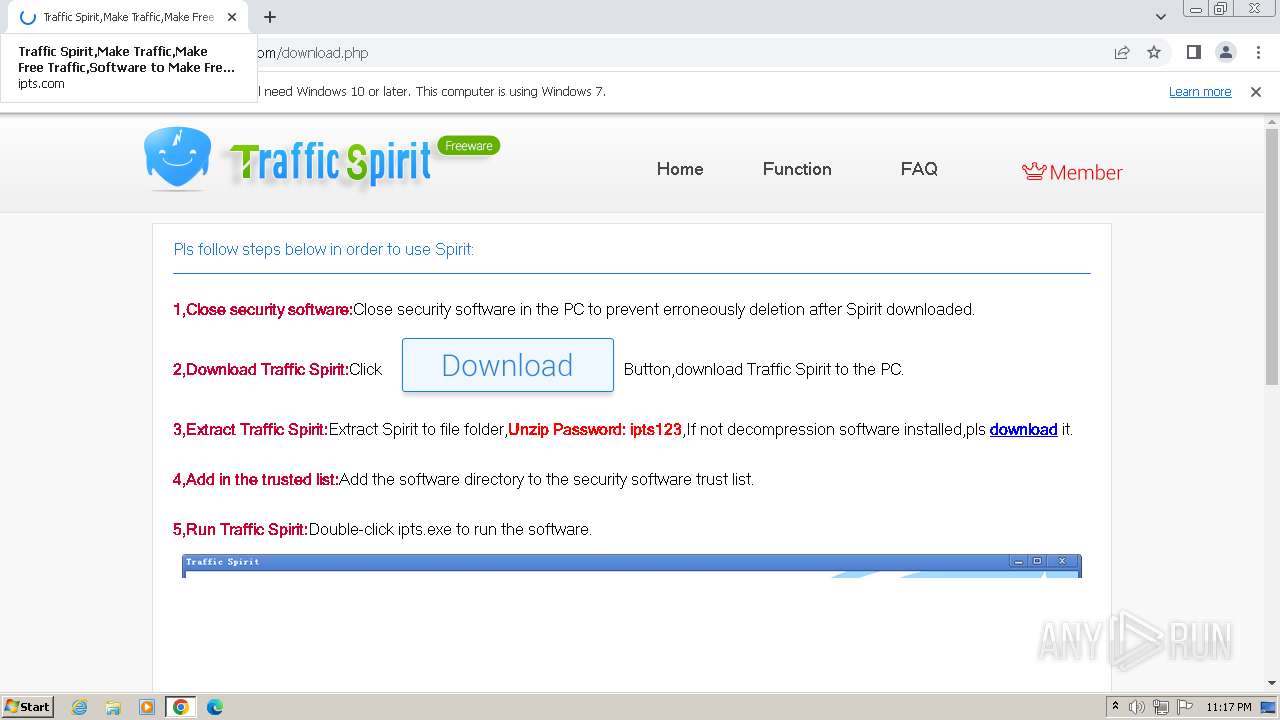Viewport: 1280px width, 720px height.
Task: Click 'Pls follow steps below' heading text
Action: (x=324, y=249)
